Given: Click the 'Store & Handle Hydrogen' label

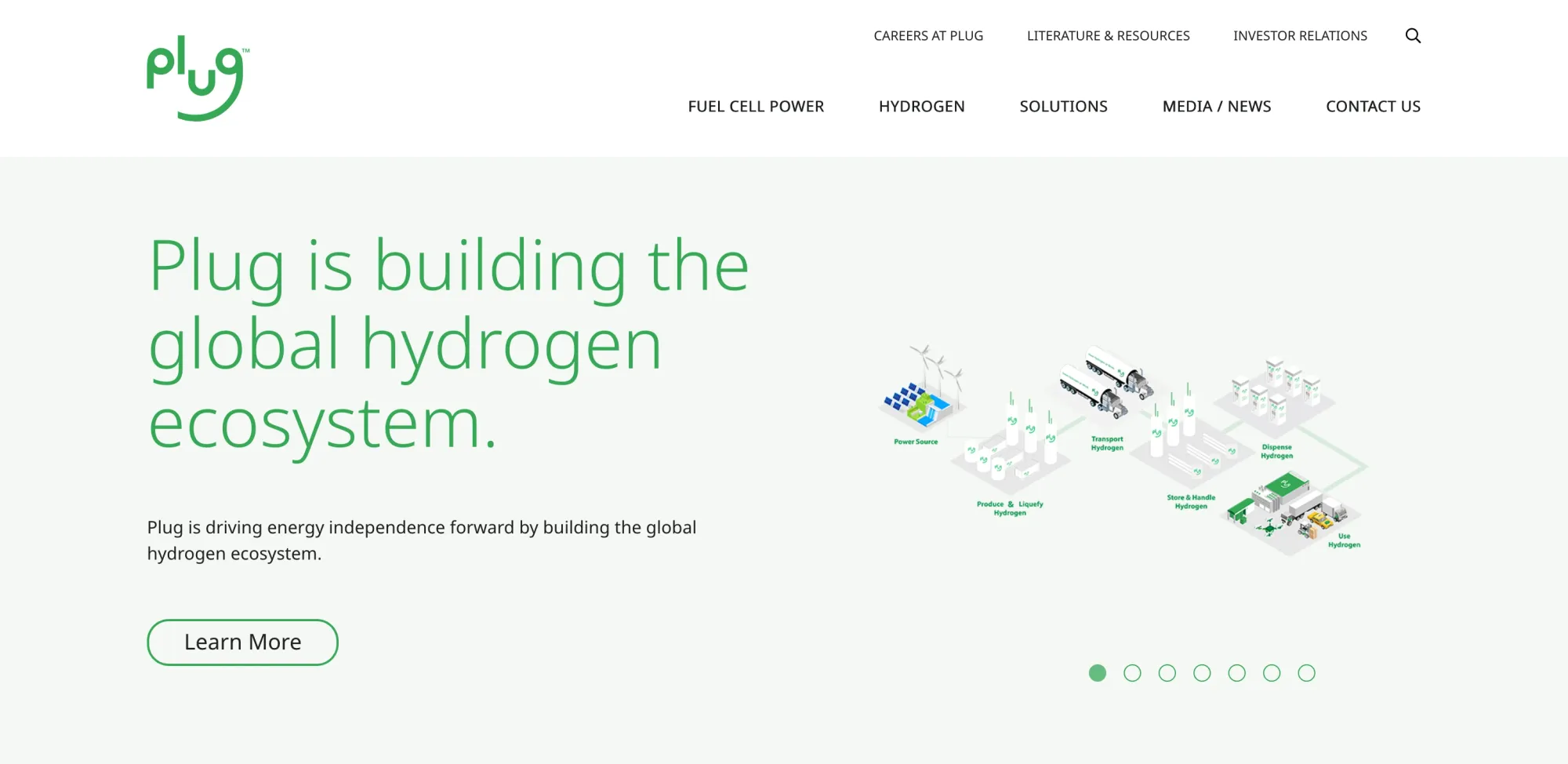Looking at the screenshot, I should (x=1191, y=502).
